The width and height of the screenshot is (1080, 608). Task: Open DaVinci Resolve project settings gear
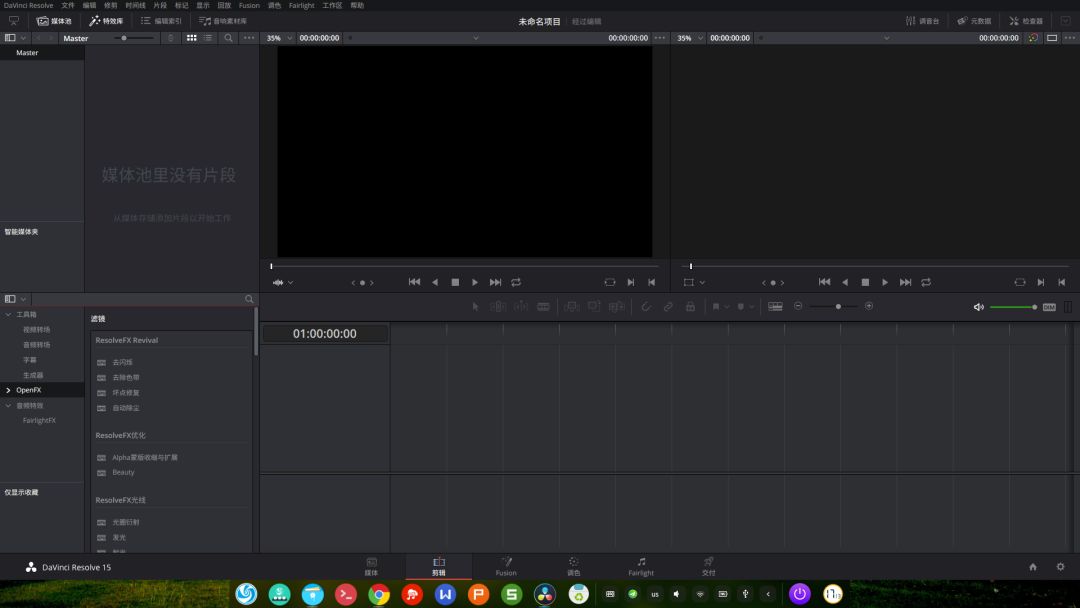(x=1060, y=567)
